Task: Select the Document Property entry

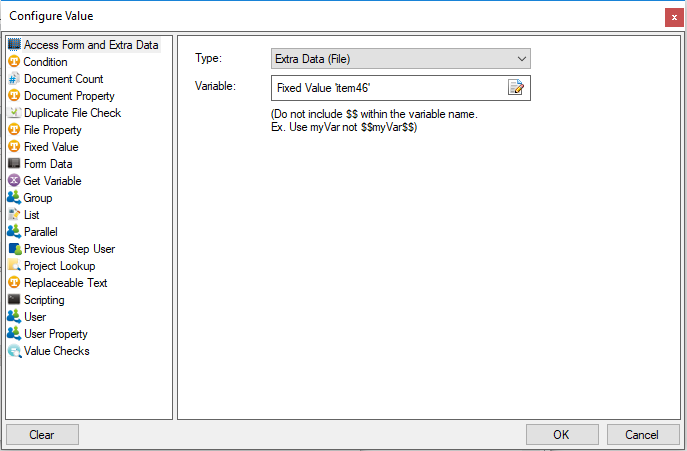Action: point(69,96)
